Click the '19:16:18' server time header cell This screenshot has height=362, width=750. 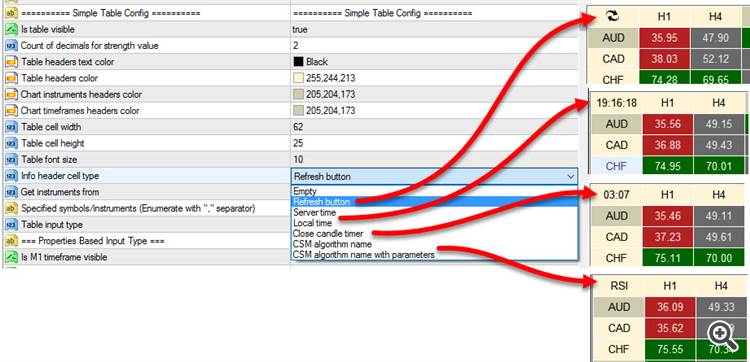coord(616,103)
